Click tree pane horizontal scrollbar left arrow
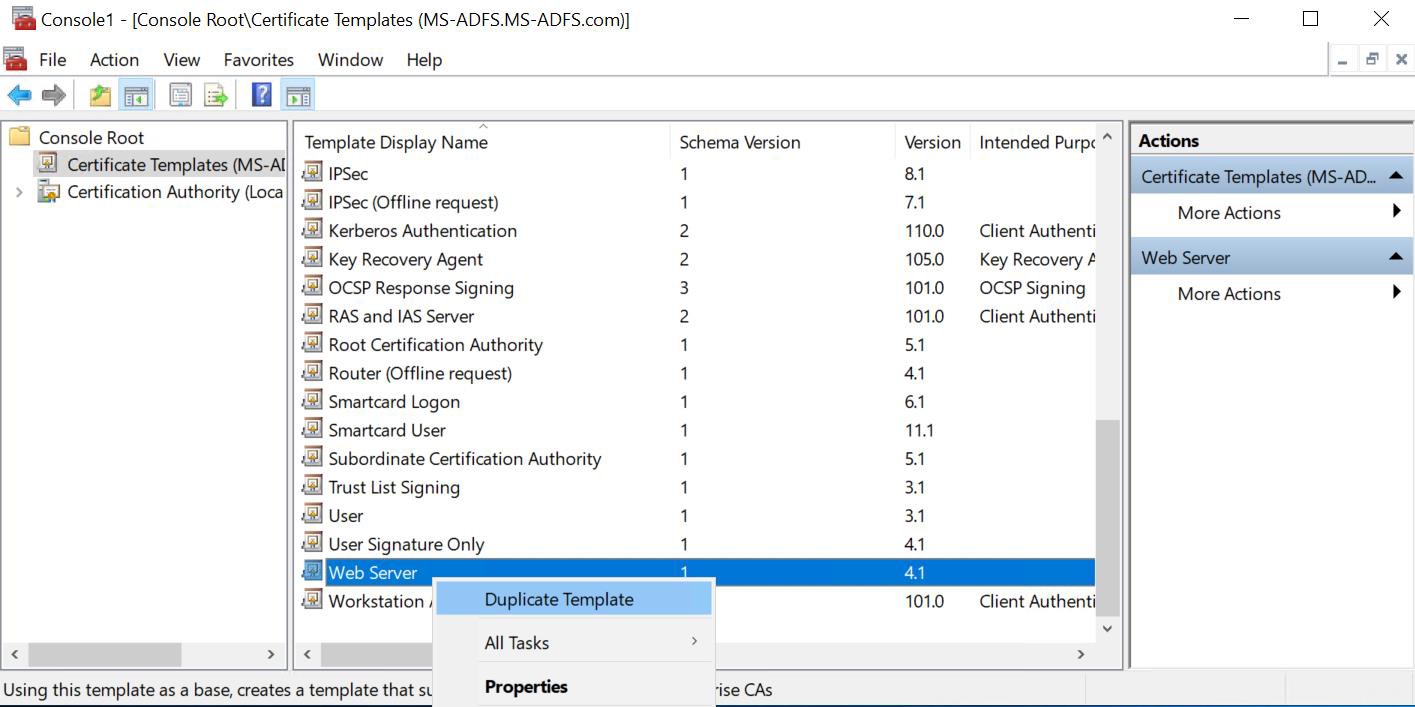1415x707 pixels. [x=14, y=654]
